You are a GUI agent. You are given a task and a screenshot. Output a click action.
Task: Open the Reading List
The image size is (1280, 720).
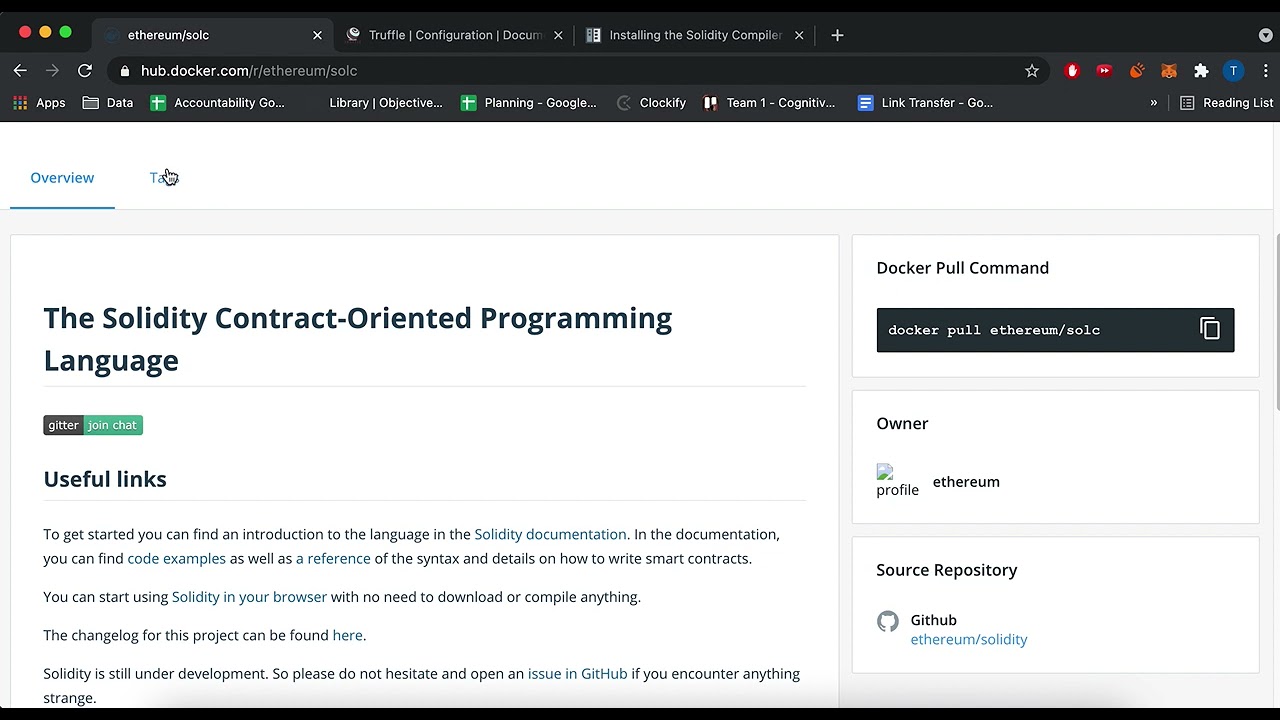(1226, 103)
